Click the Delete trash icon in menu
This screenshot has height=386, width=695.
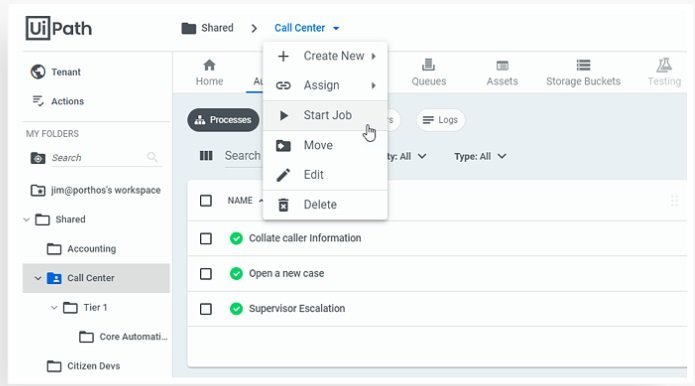coord(283,205)
